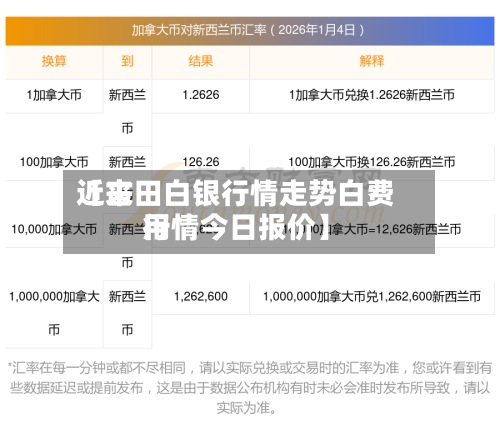Click the '1,000,000加拿大币' cell
The image size is (500, 425).
[54, 313]
